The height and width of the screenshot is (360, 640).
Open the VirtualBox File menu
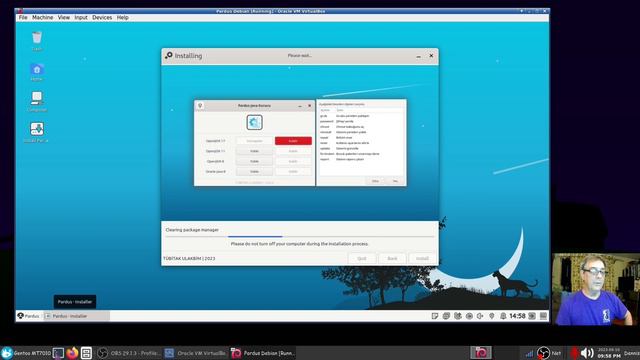(23, 18)
